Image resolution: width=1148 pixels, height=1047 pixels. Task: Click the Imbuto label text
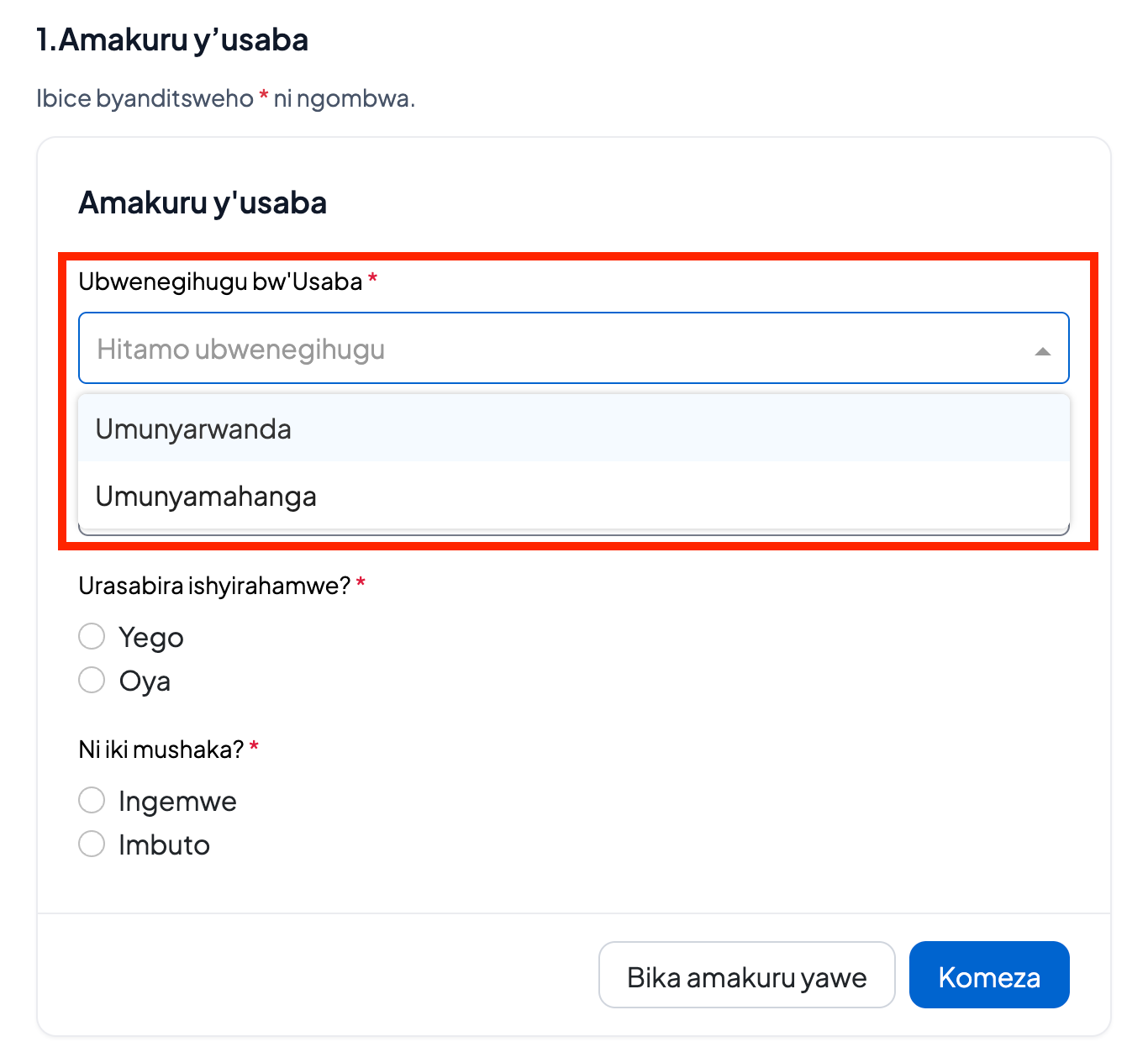tap(164, 844)
